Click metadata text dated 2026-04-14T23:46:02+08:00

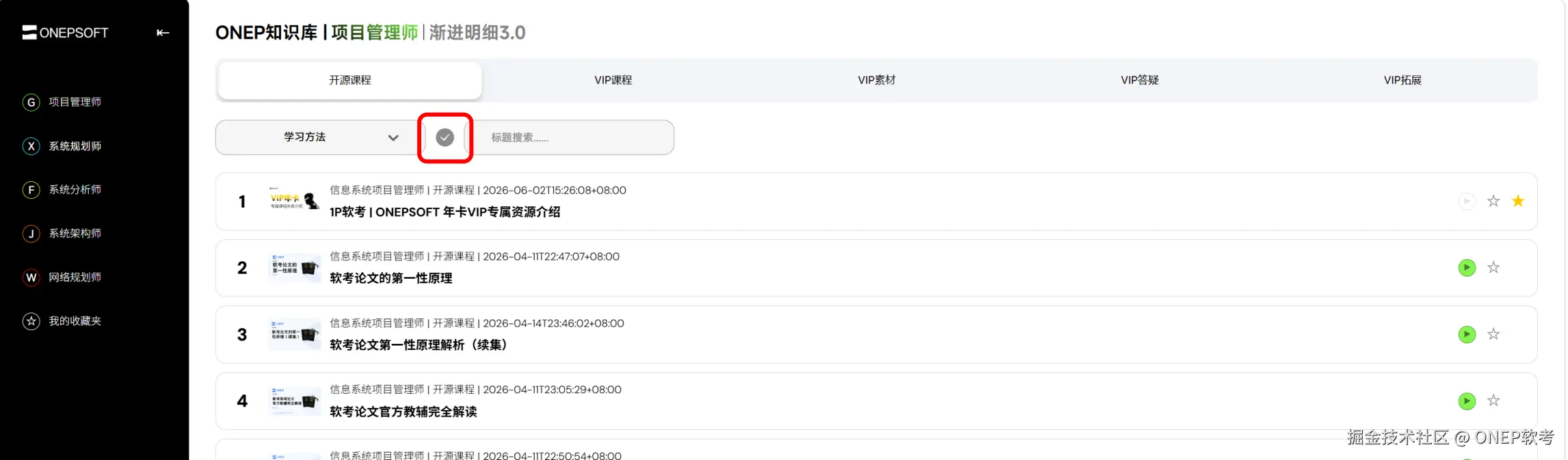click(477, 323)
